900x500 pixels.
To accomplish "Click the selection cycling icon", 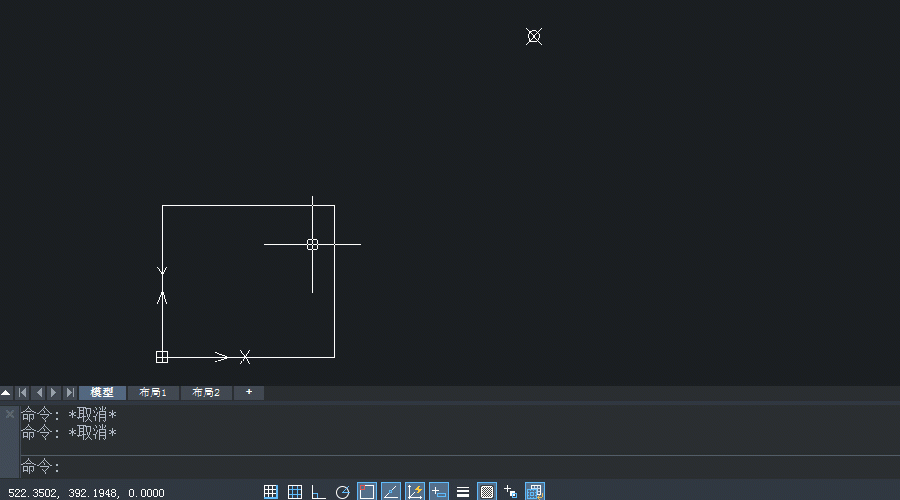I will [x=511, y=491].
